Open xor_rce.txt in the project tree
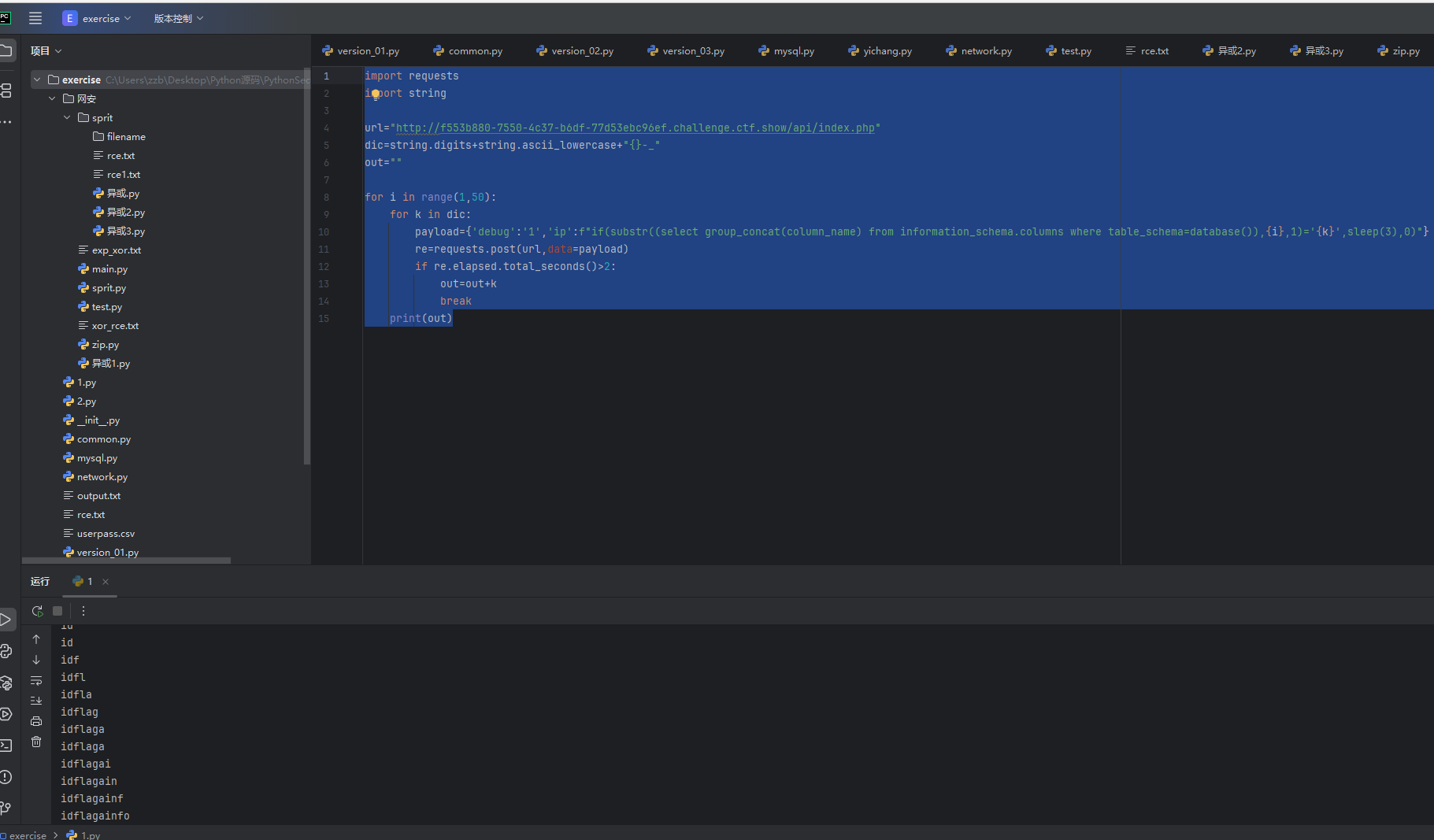The height and width of the screenshot is (840, 1434). click(x=108, y=325)
